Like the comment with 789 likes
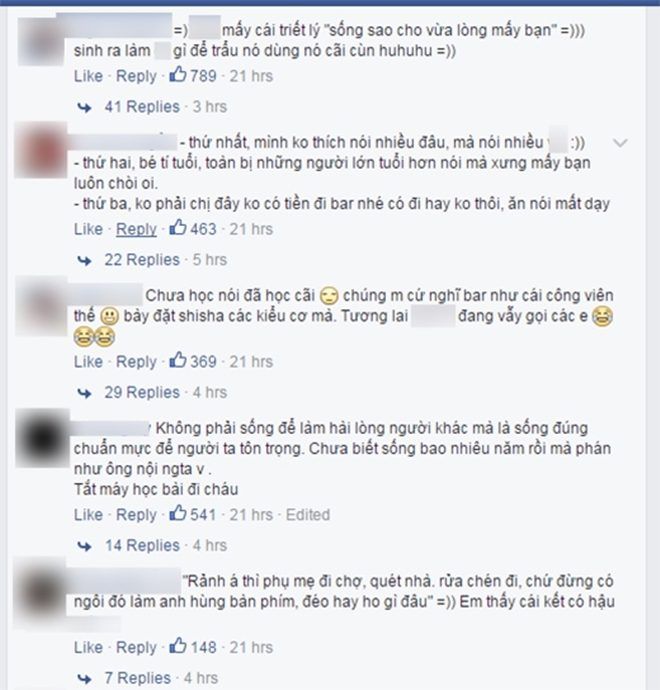 88,76
